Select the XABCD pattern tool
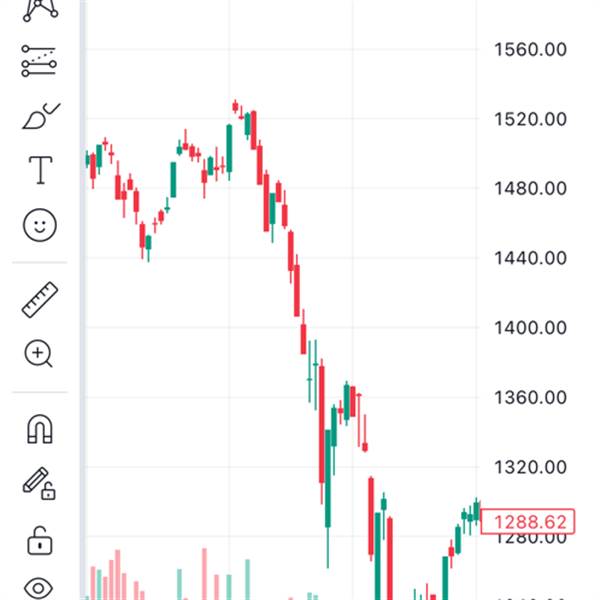This screenshot has width=600, height=600. tap(40, 10)
